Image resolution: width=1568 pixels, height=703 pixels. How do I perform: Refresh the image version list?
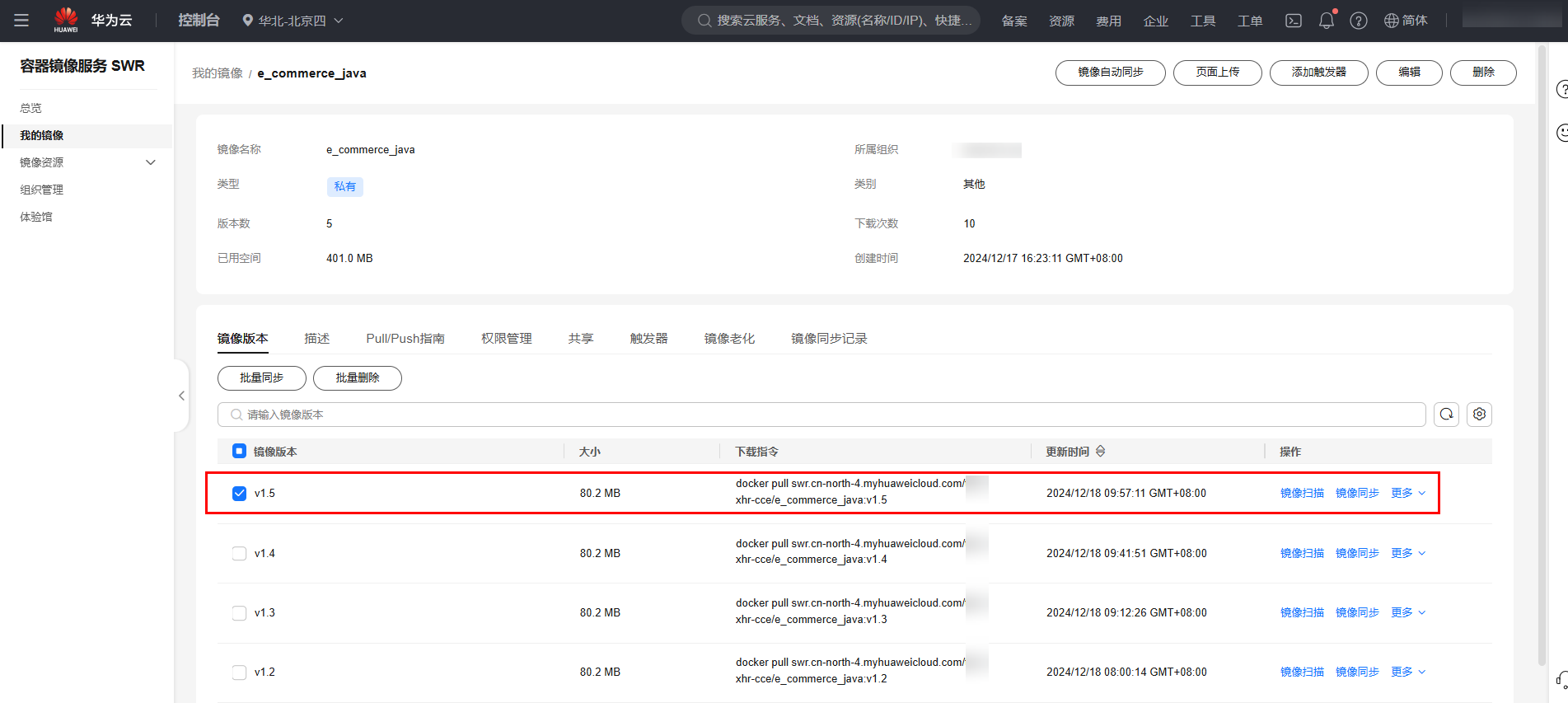1447,415
